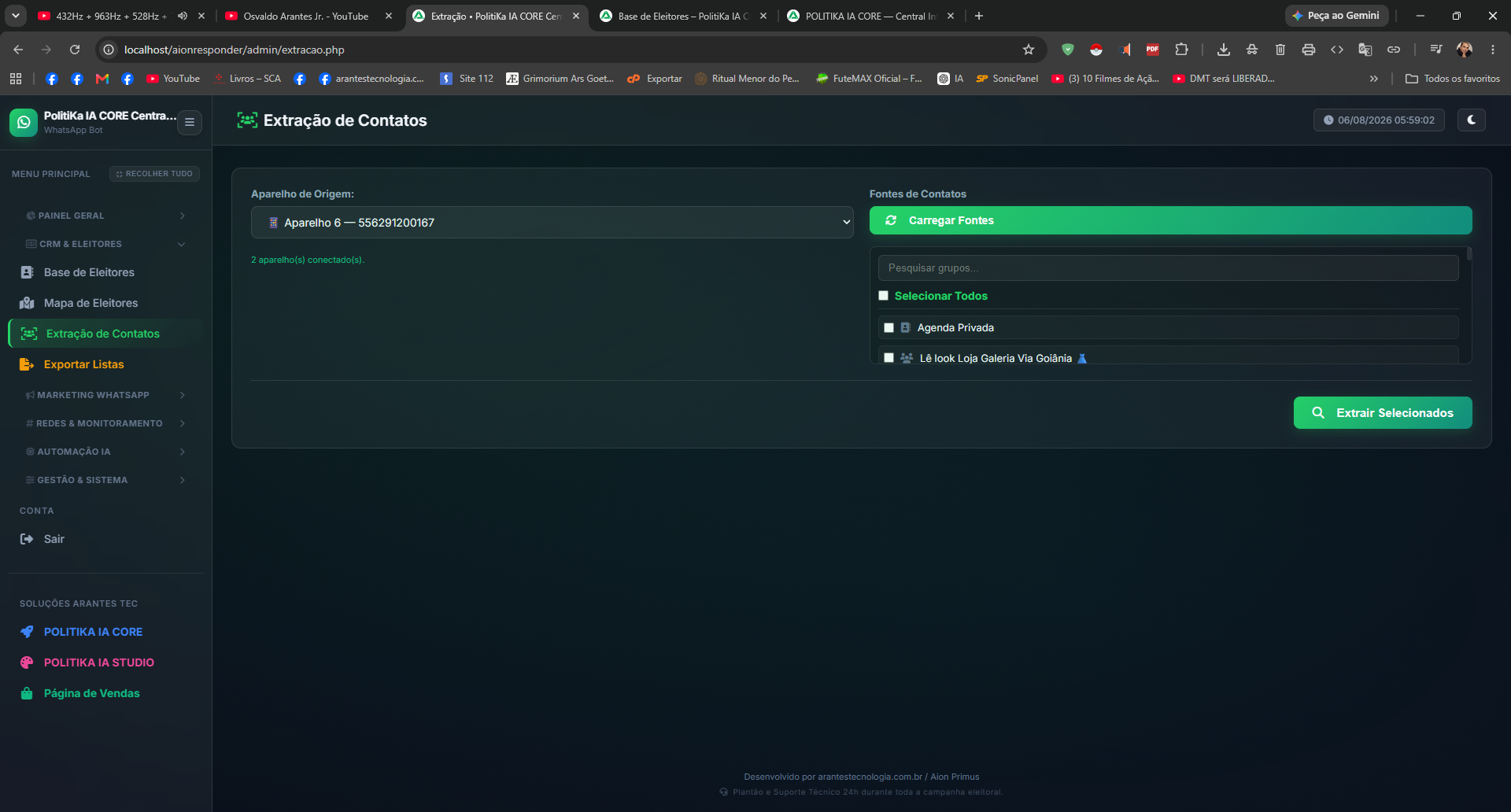Click the Pesquisar grupos search field

[1168, 268]
